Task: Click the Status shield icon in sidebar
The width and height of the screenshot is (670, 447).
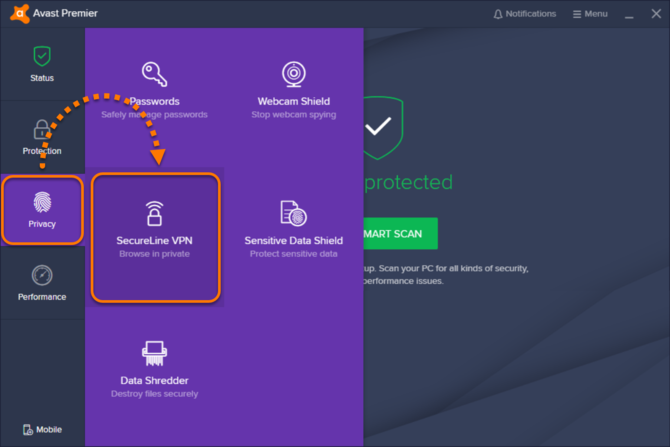Action: [x=42, y=56]
